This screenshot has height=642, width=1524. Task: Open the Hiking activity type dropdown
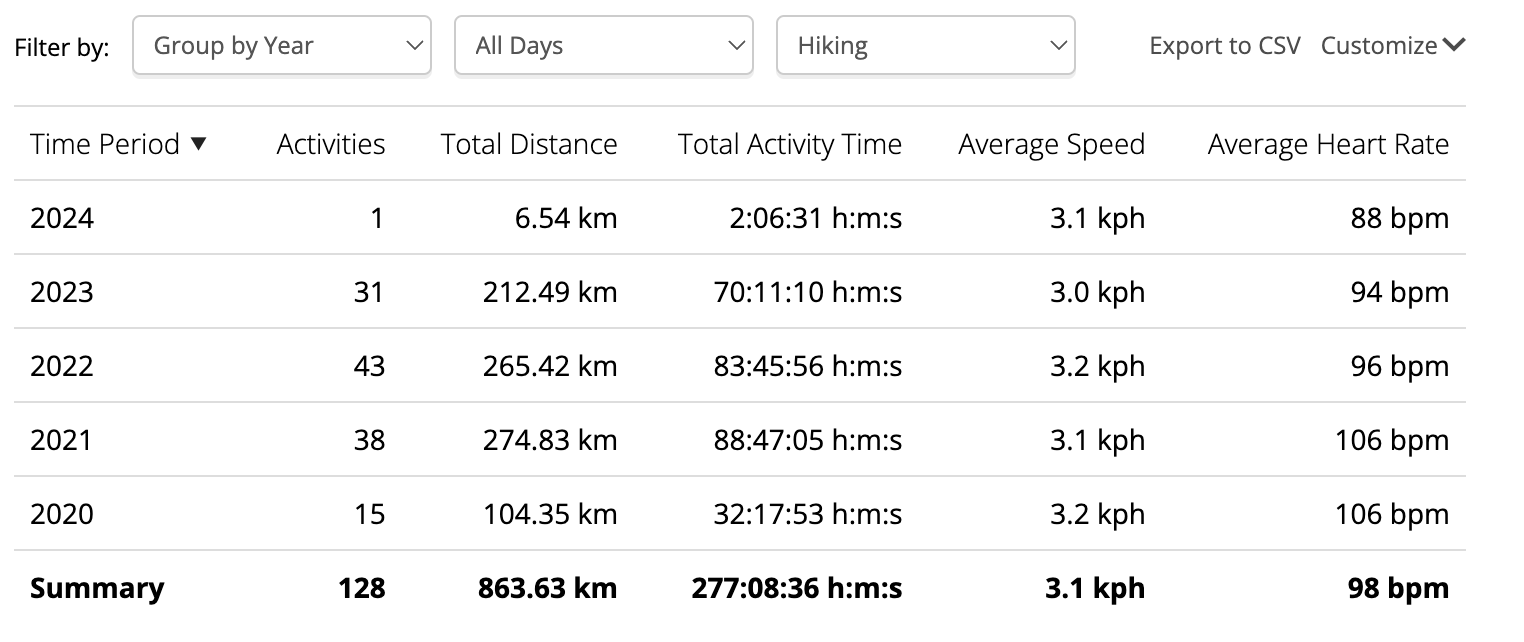point(926,45)
